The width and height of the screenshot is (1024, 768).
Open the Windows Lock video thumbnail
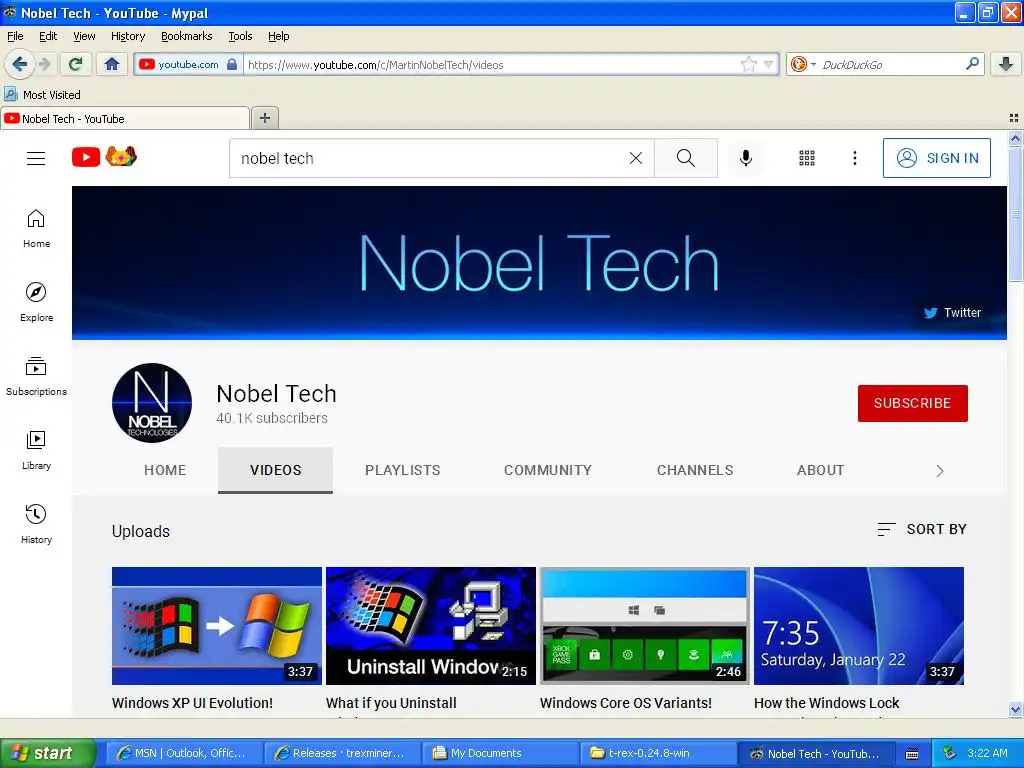pos(859,626)
